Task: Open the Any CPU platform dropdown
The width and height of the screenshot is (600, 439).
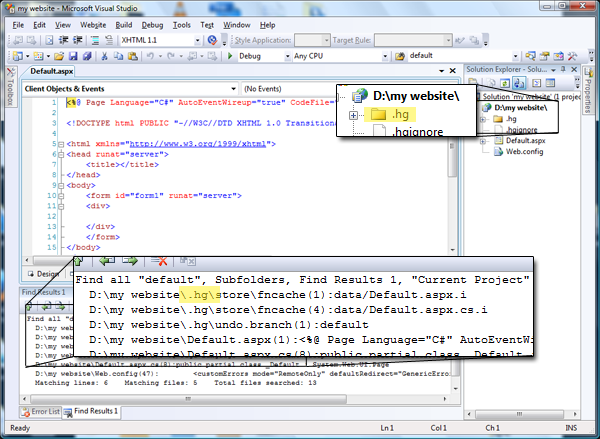Action: 385,57
